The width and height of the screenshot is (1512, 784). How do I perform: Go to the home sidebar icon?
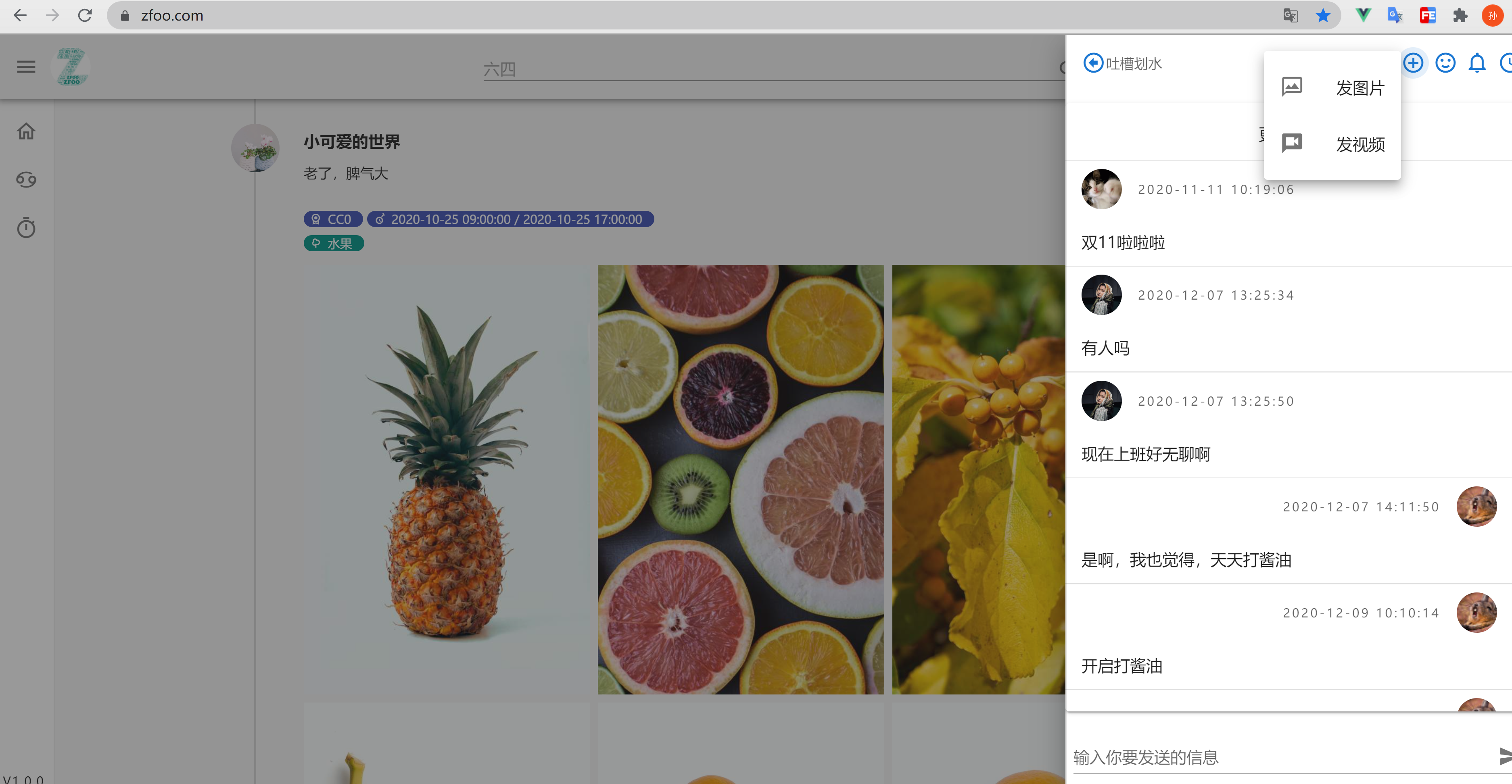pos(26,131)
